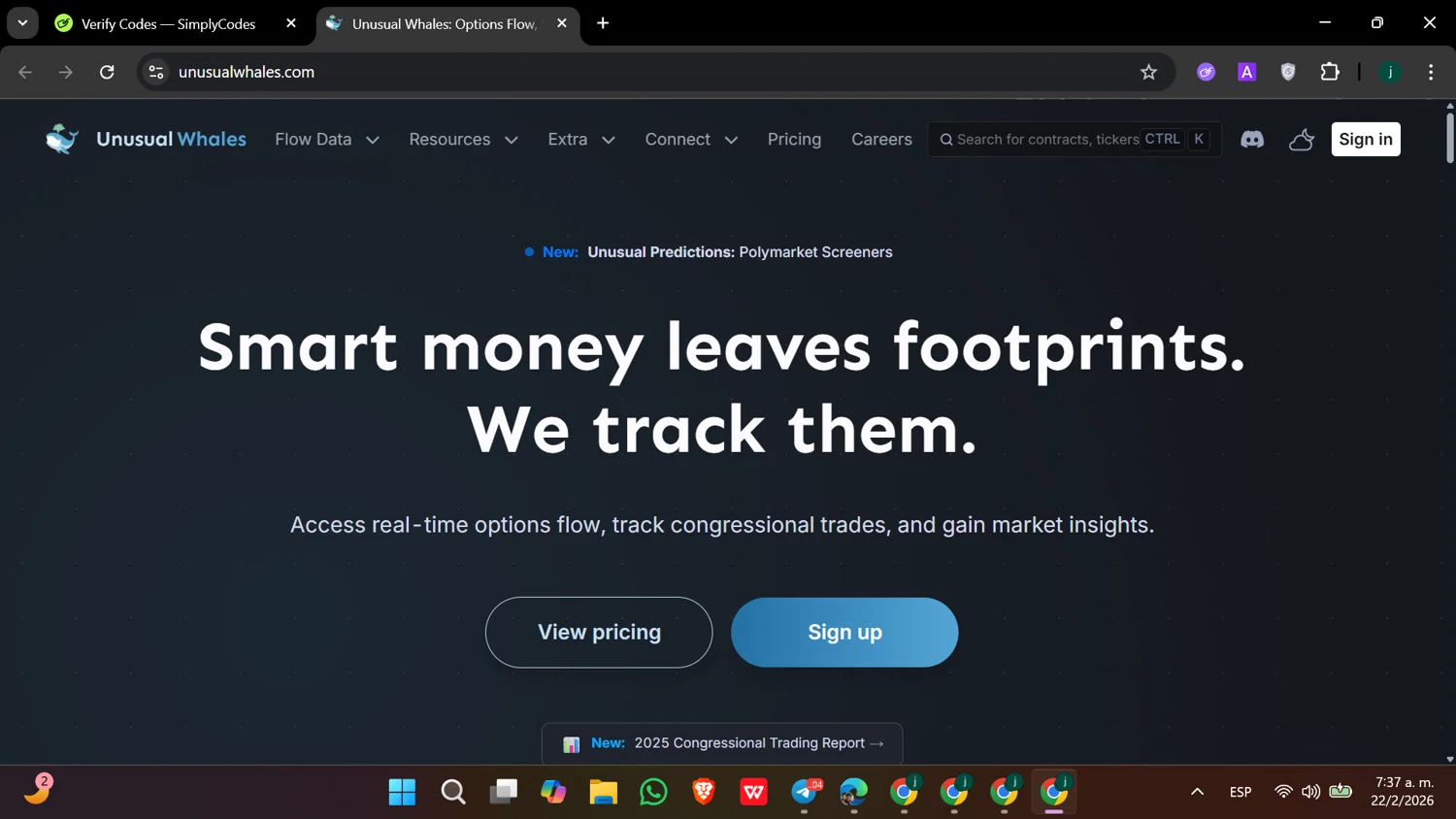Expand the Resources dropdown menu
This screenshot has width=1456, height=819.
[x=463, y=140]
